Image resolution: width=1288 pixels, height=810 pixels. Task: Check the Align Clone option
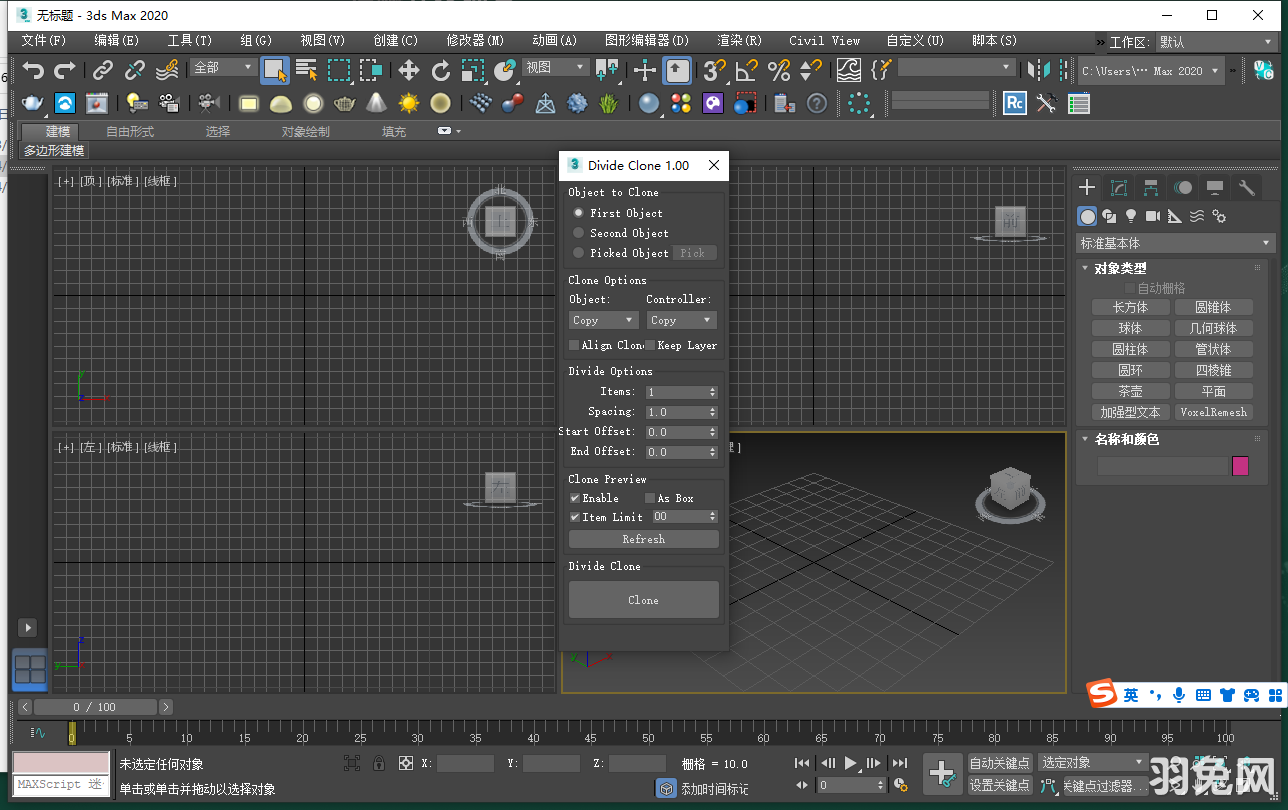click(x=575, y=345)
